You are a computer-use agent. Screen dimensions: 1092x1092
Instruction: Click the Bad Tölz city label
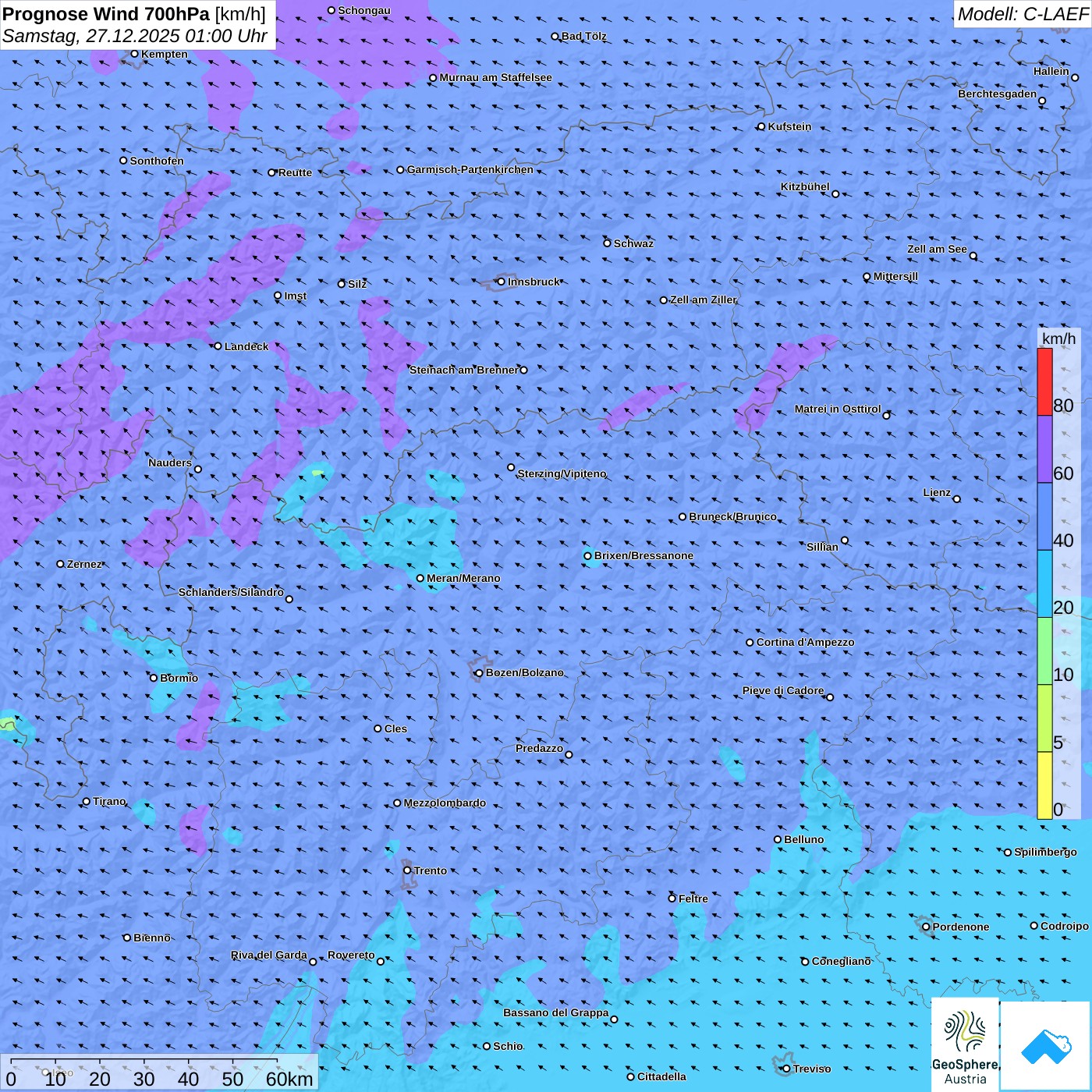point(583,36)
